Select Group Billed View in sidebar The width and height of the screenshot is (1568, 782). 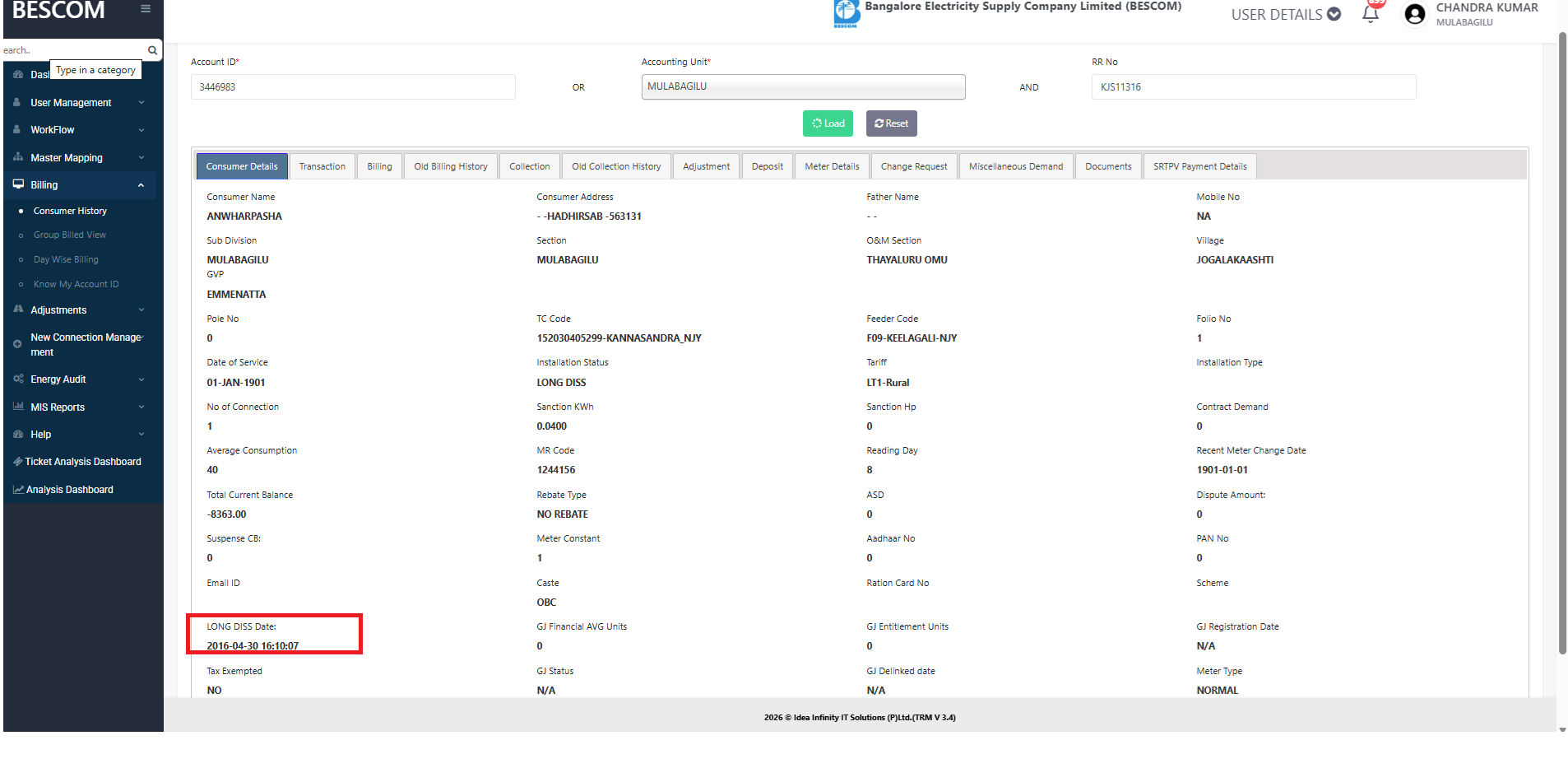click(70, 235)
